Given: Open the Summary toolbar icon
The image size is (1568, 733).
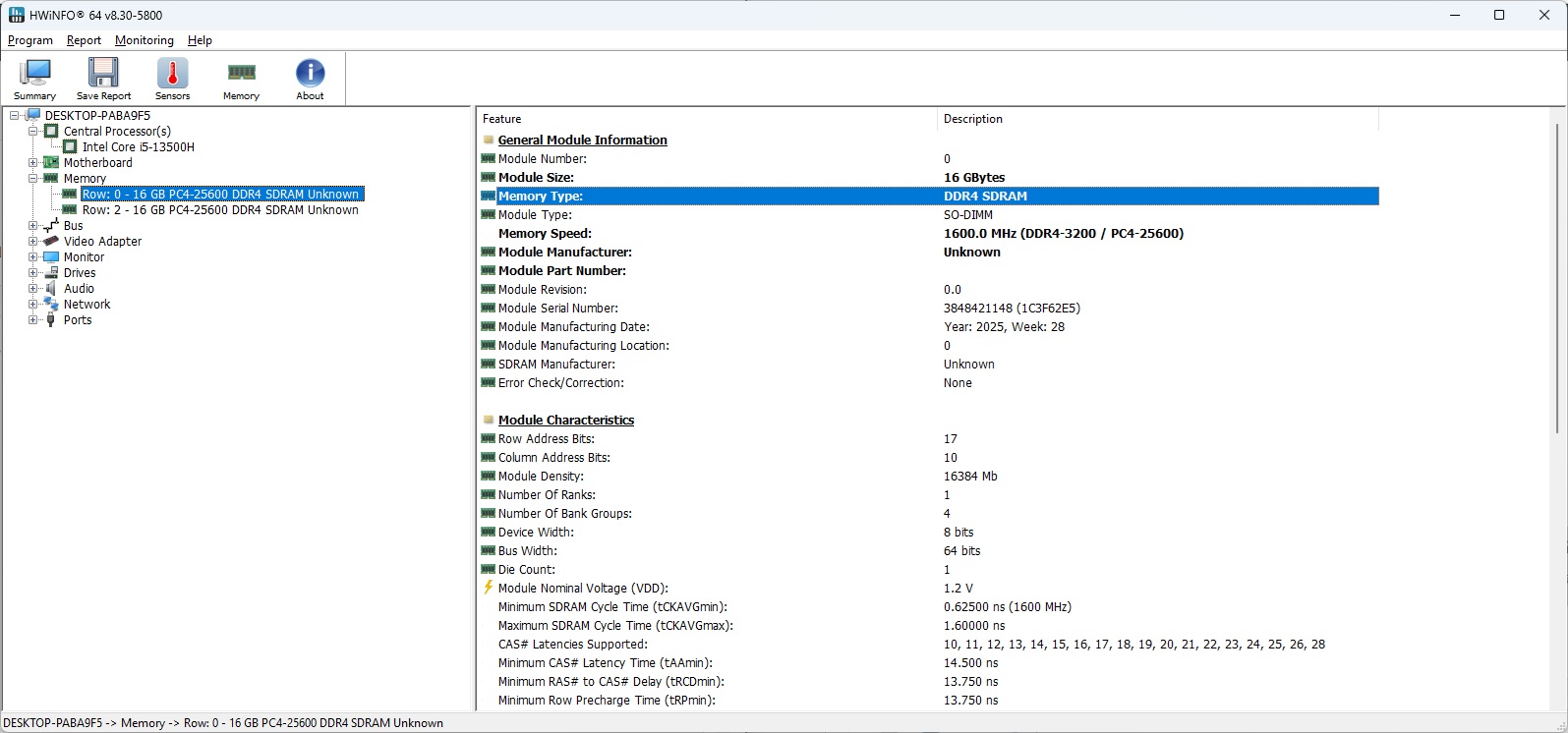Looking at the screenshot, I should click(x=35, y=75).
